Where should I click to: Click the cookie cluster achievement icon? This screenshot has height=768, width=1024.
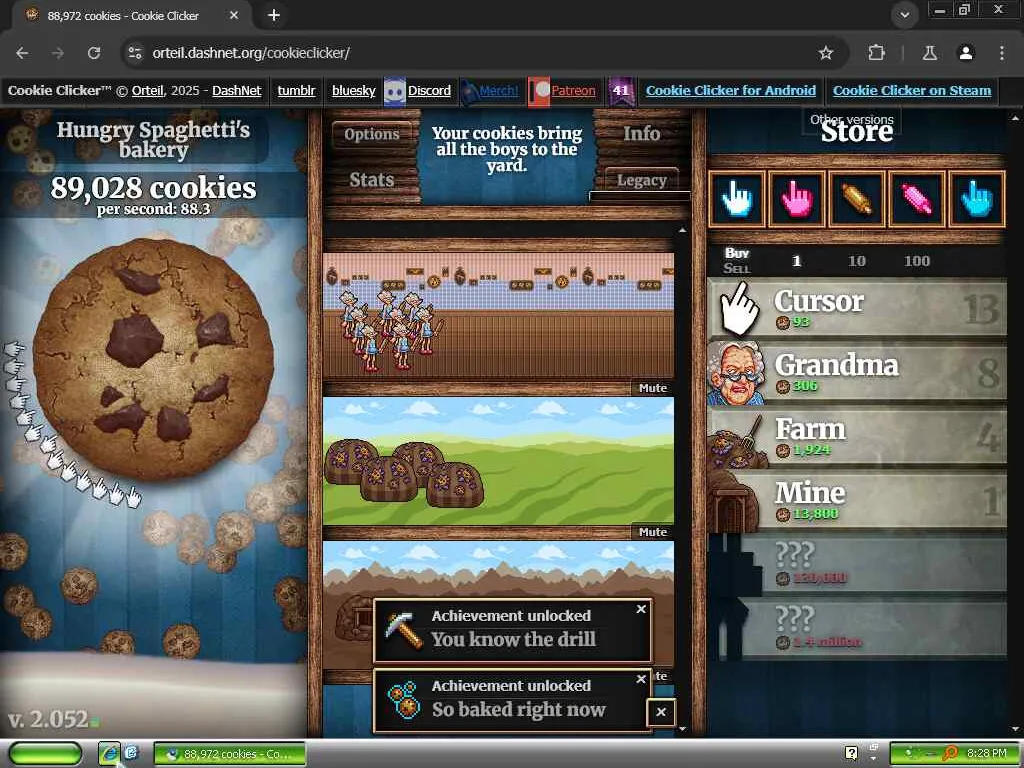click(x=403, y=700)
